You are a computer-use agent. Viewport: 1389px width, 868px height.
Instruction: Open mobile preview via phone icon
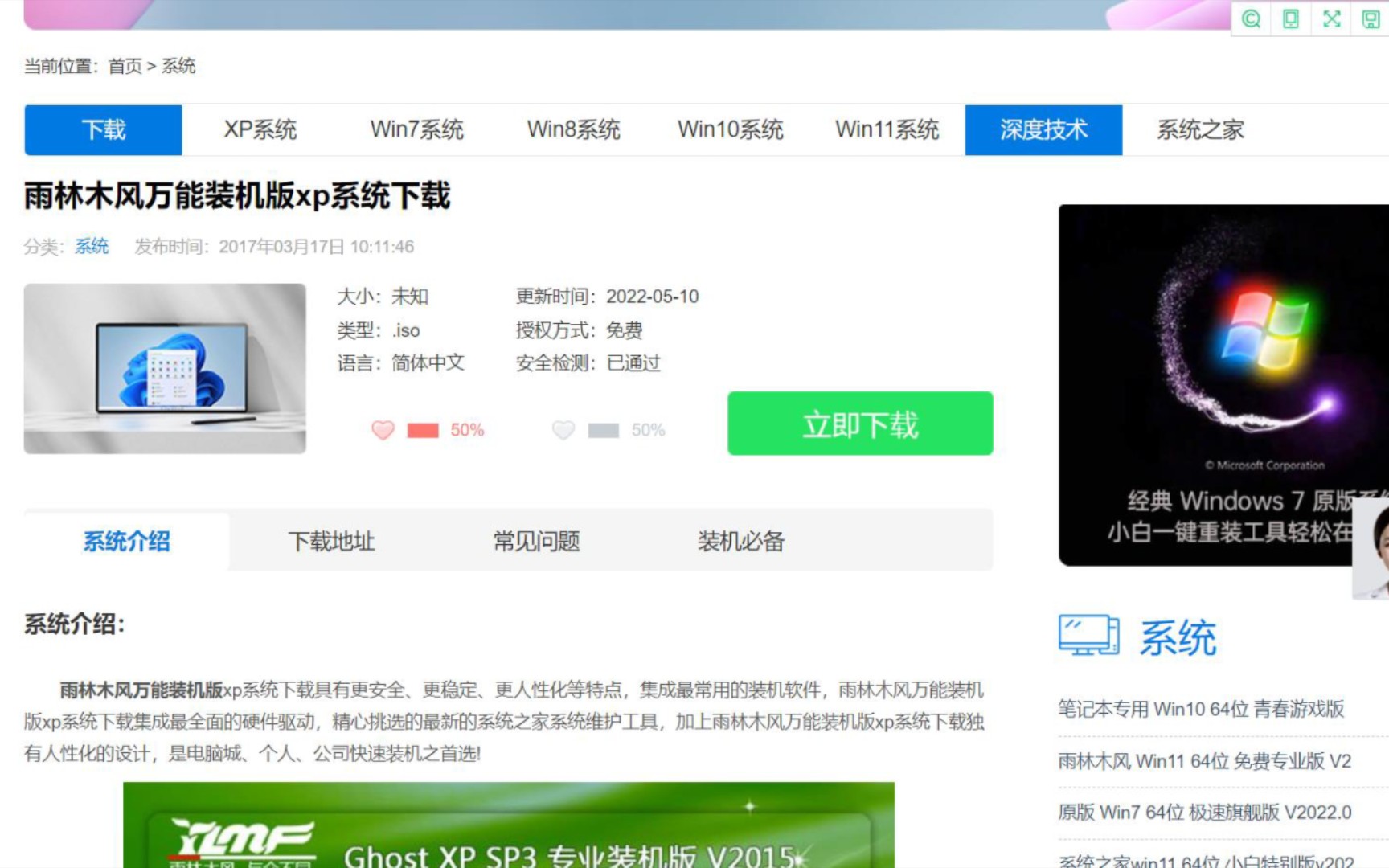point(1290,18)
